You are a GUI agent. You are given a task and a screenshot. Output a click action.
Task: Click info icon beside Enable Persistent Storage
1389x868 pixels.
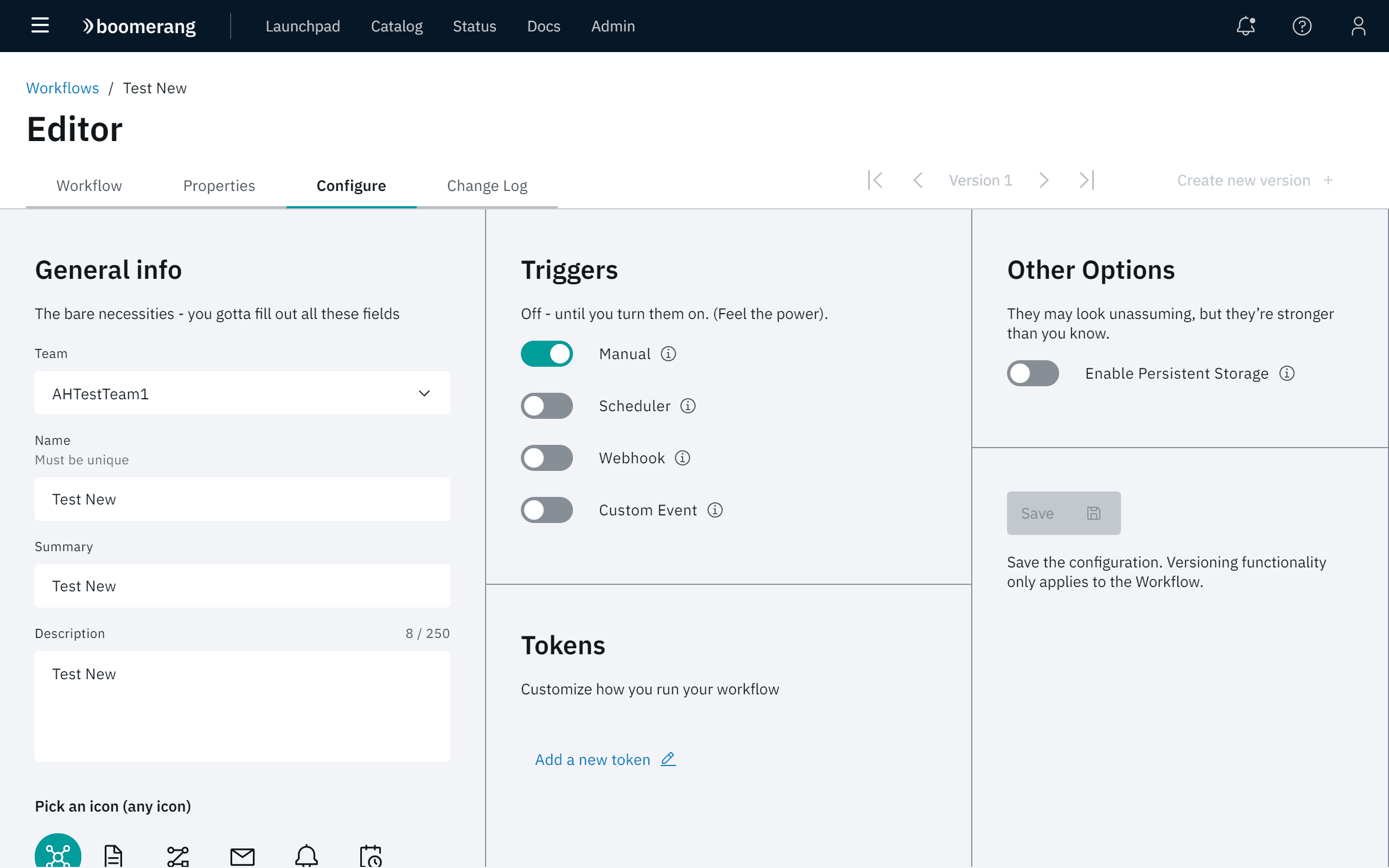tap(1287, 373)
